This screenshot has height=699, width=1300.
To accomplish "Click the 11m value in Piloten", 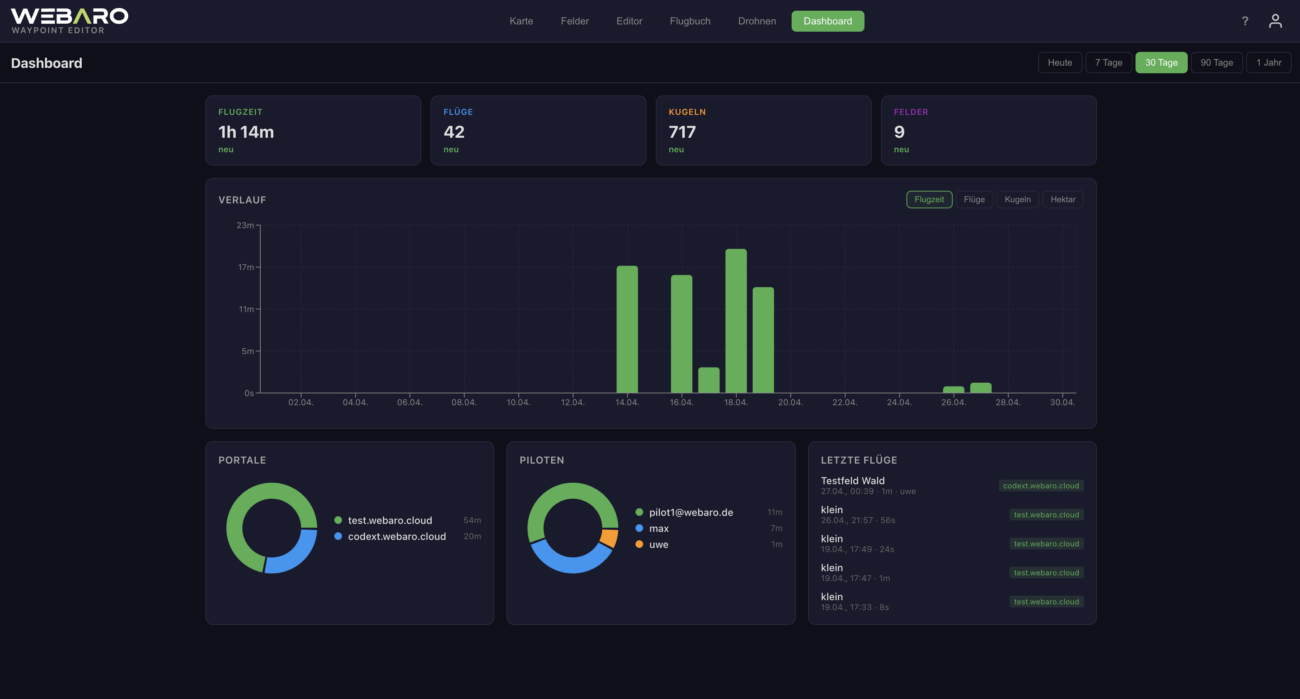I will [775, 512].
